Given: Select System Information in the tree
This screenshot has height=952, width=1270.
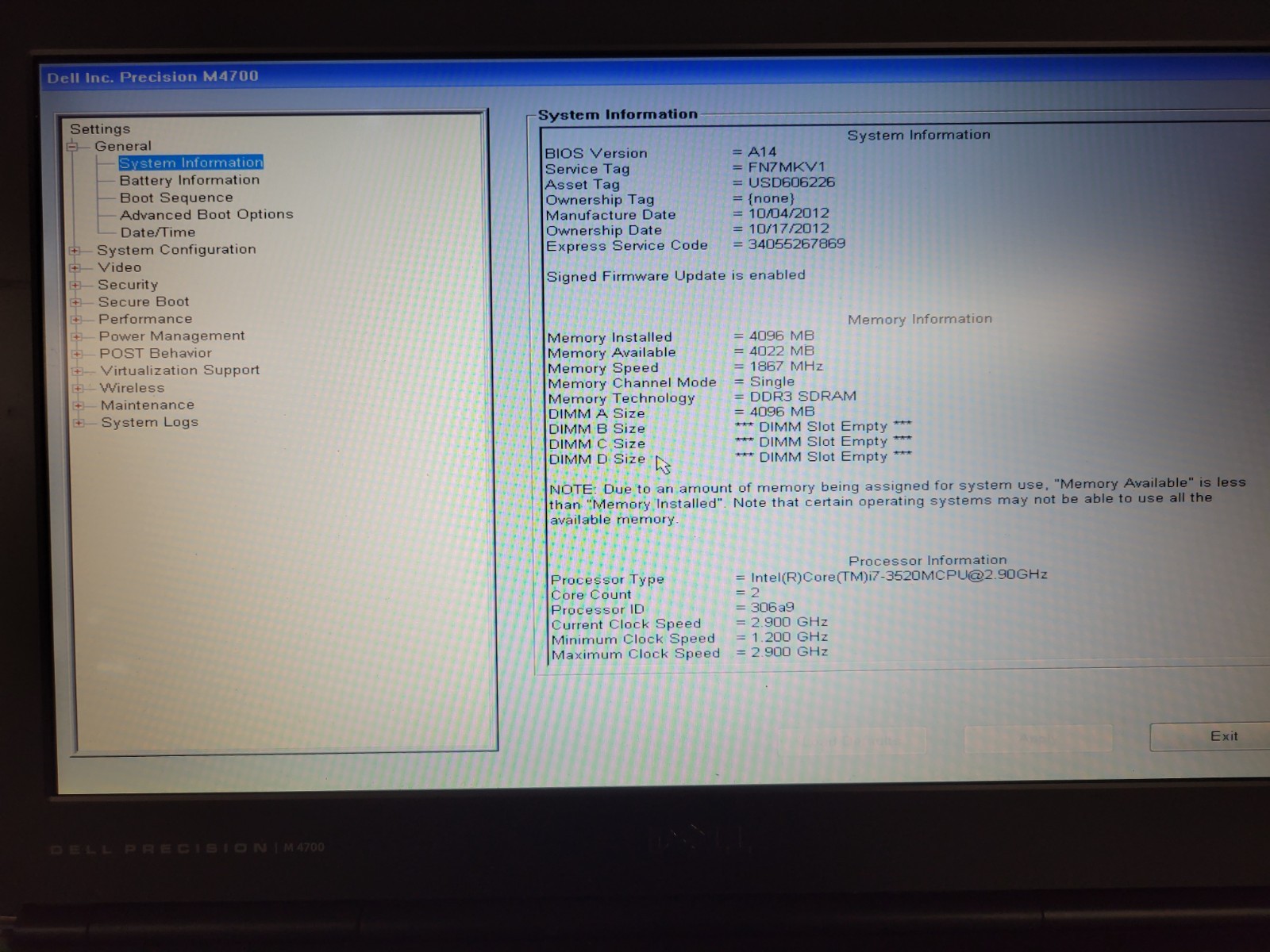Looking at the screenshot, I should point(190,163).
